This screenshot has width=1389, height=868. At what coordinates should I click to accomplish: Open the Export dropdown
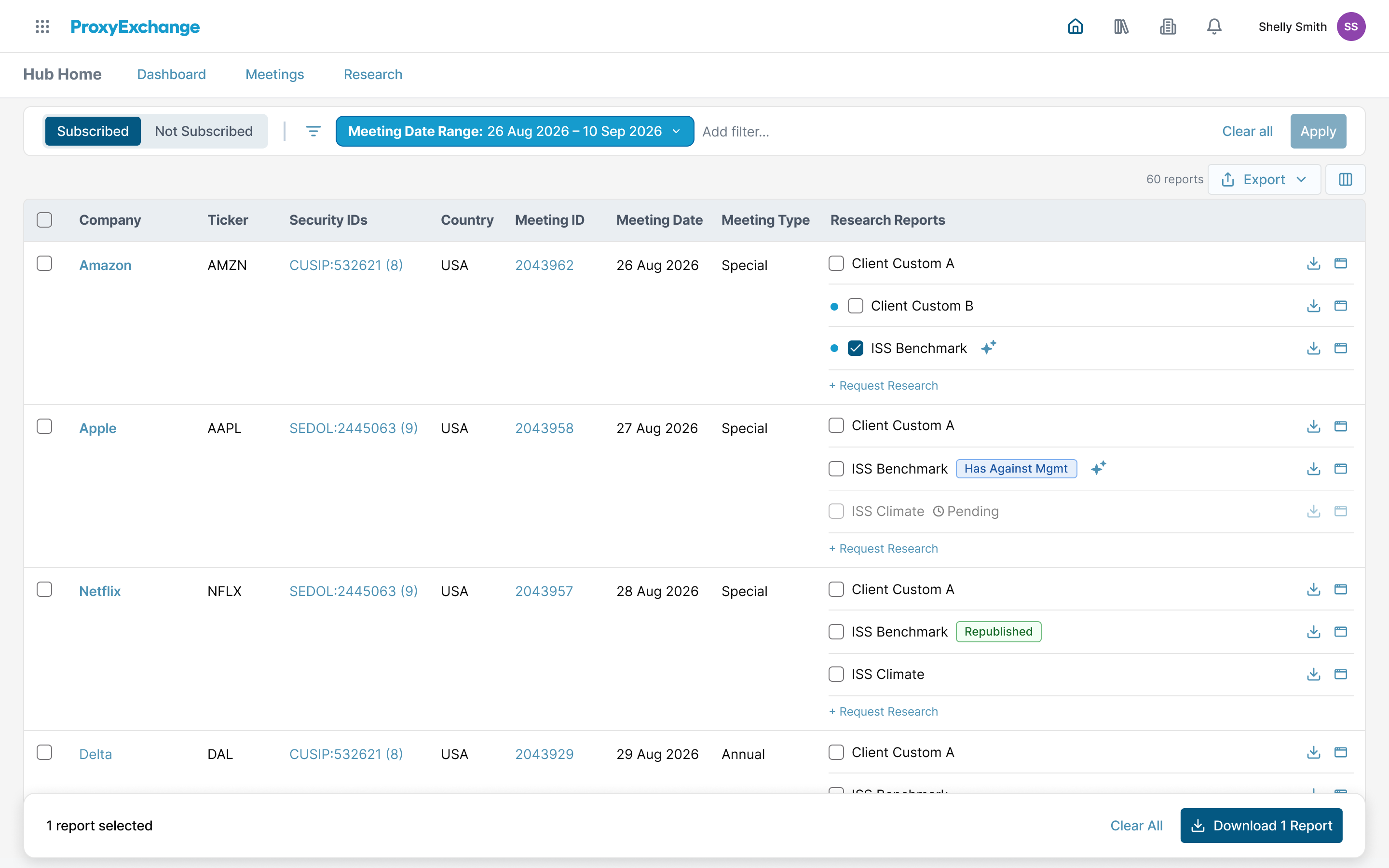(x=1264, y=180)
